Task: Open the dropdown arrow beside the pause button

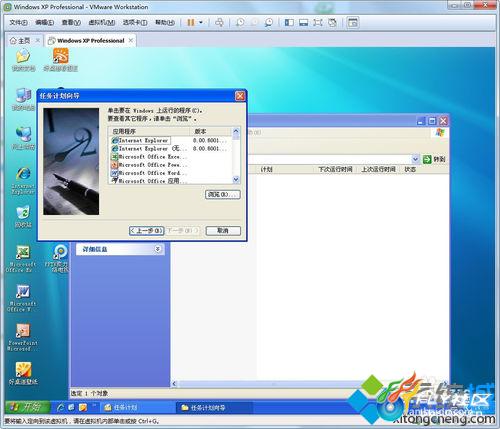Action: pos(201,23)
